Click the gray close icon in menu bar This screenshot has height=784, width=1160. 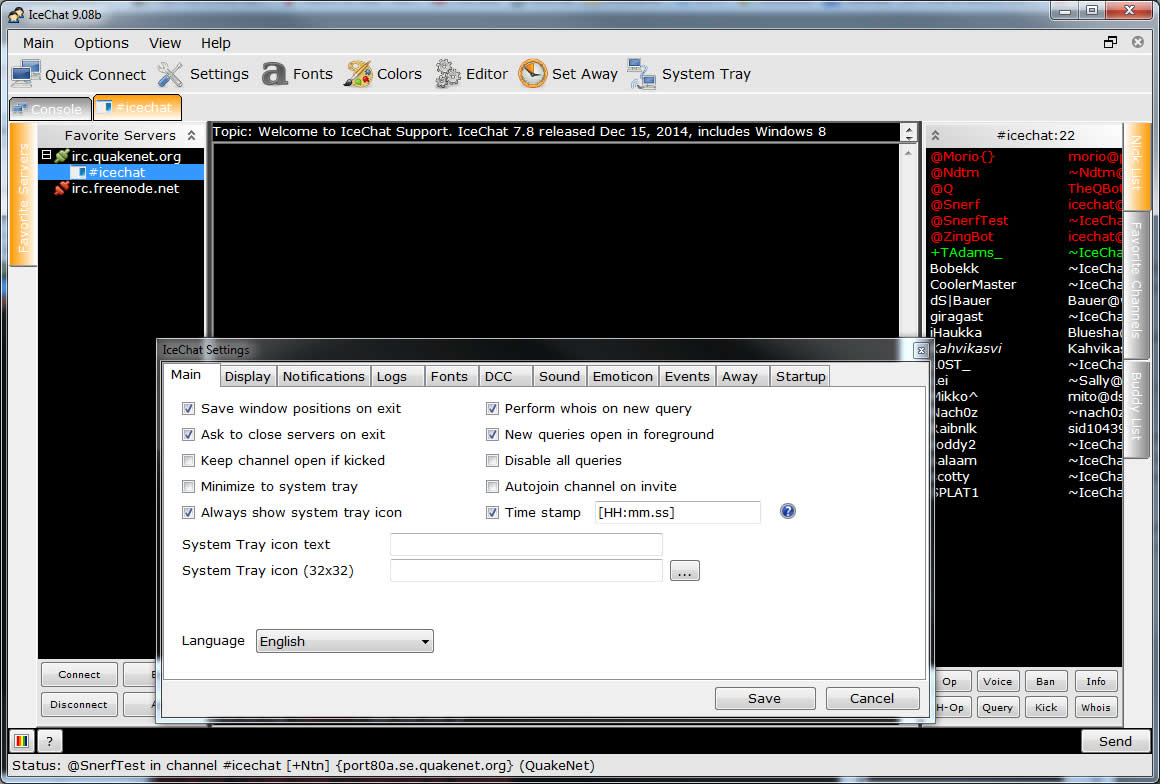click(x=1138, y=42)
